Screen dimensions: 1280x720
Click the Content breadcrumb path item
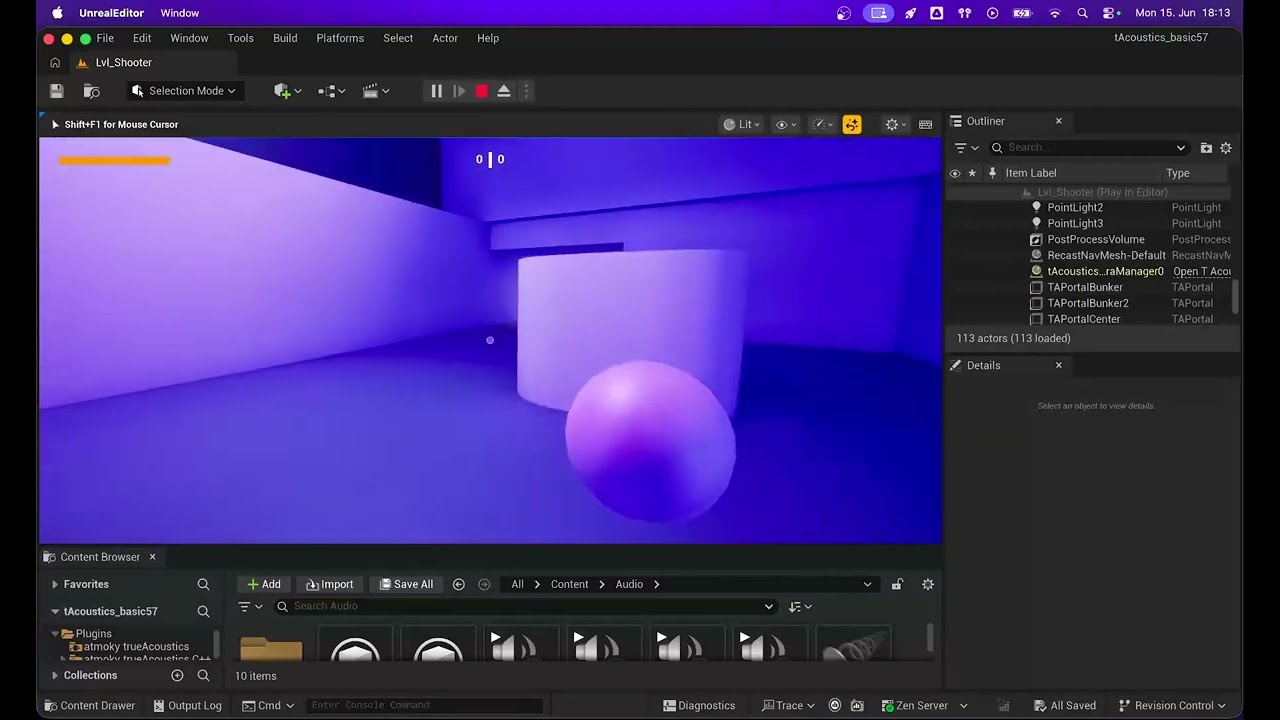[x=569, y=584]
